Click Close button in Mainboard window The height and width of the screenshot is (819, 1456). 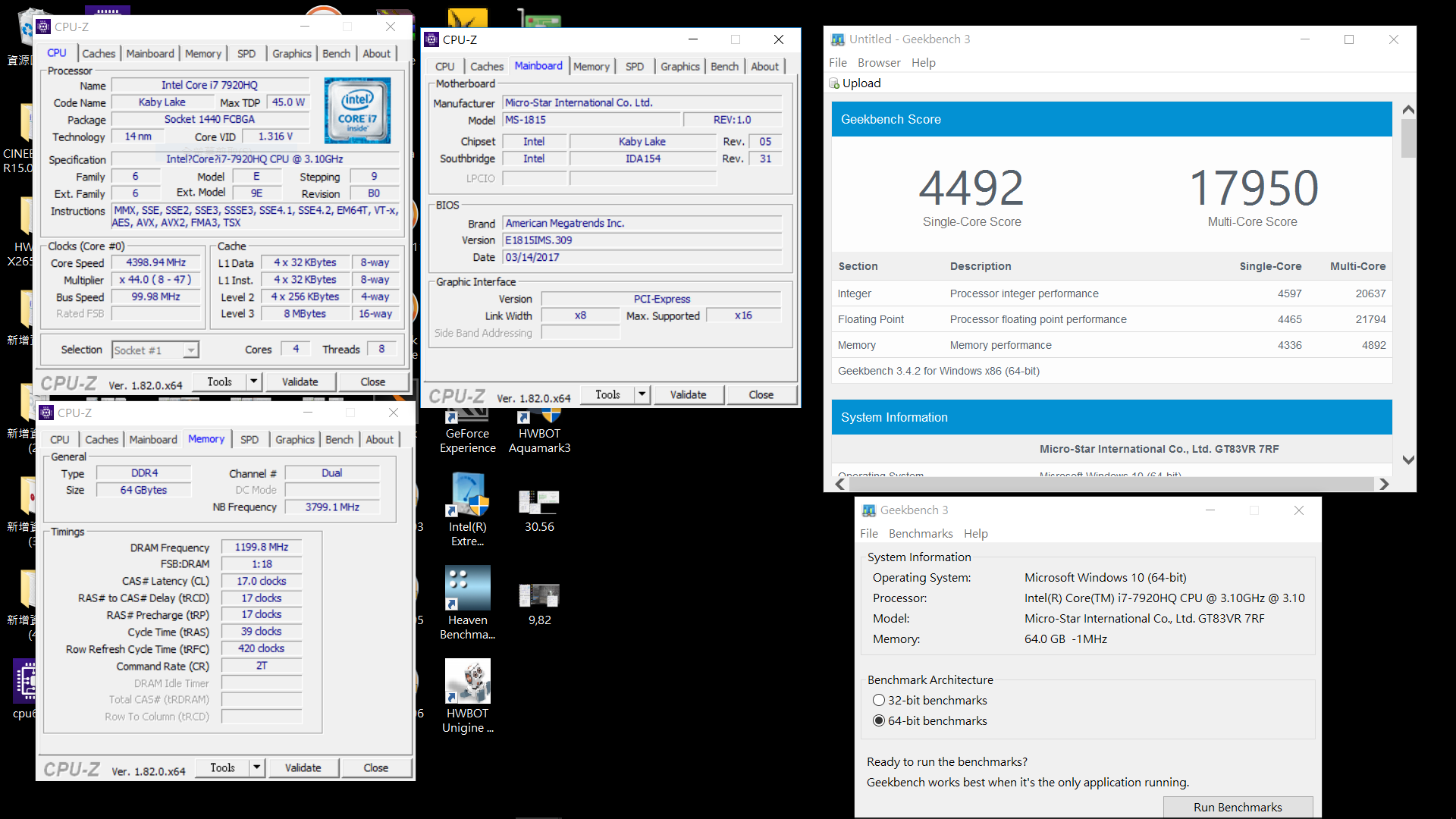(761, 394)
